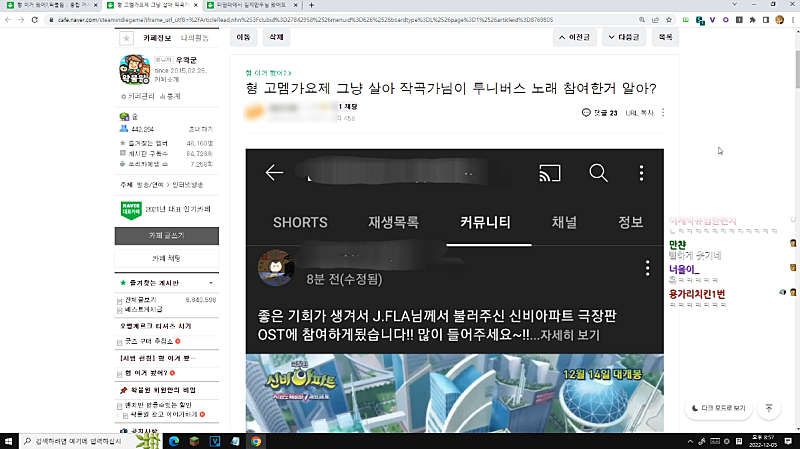
Task: Click the cast icon in the embedded screenshot
Action: (x=549, y=173)
